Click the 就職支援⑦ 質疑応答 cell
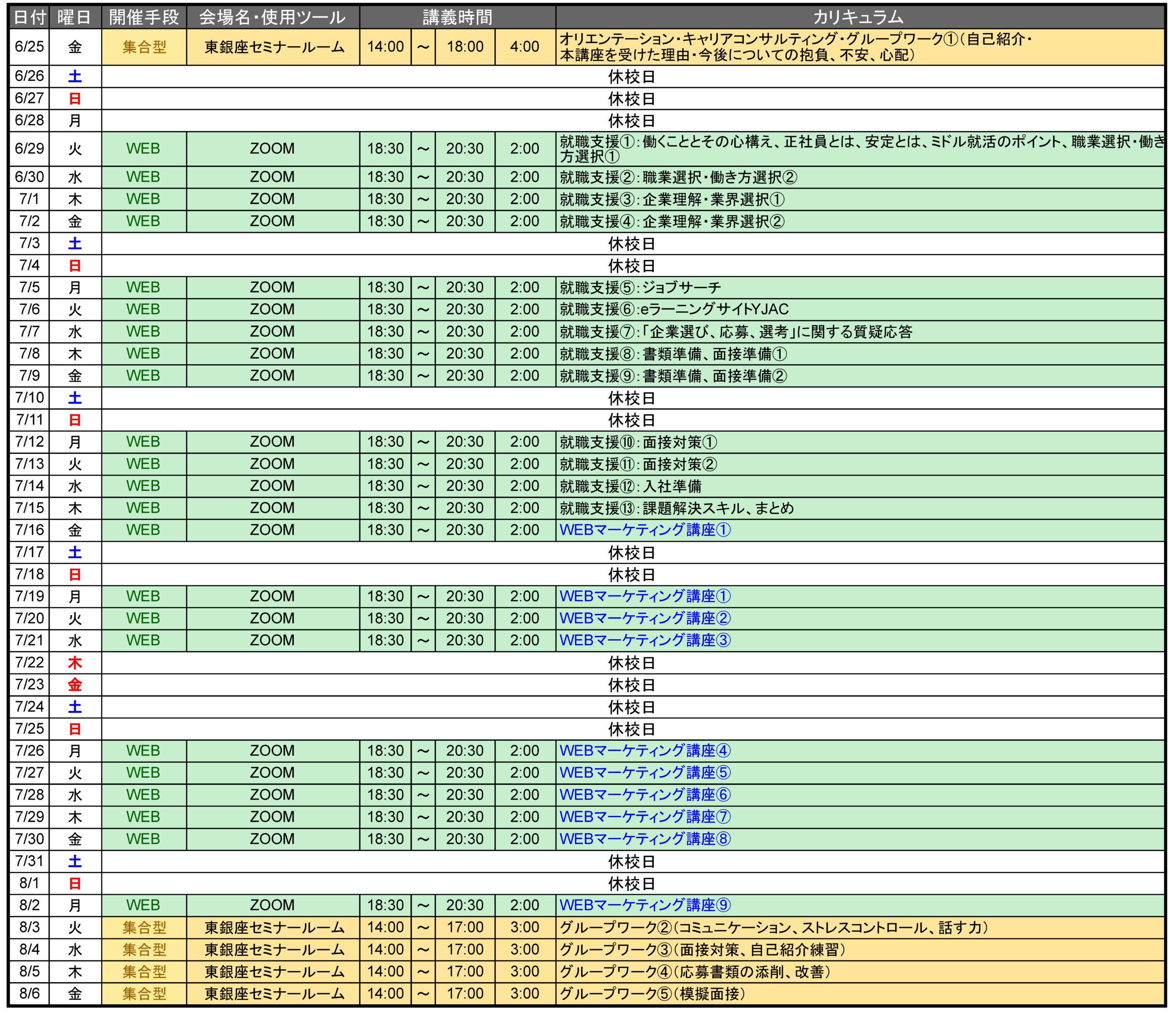Viewport: 1176px width, 1017px height. click(860, 332)
